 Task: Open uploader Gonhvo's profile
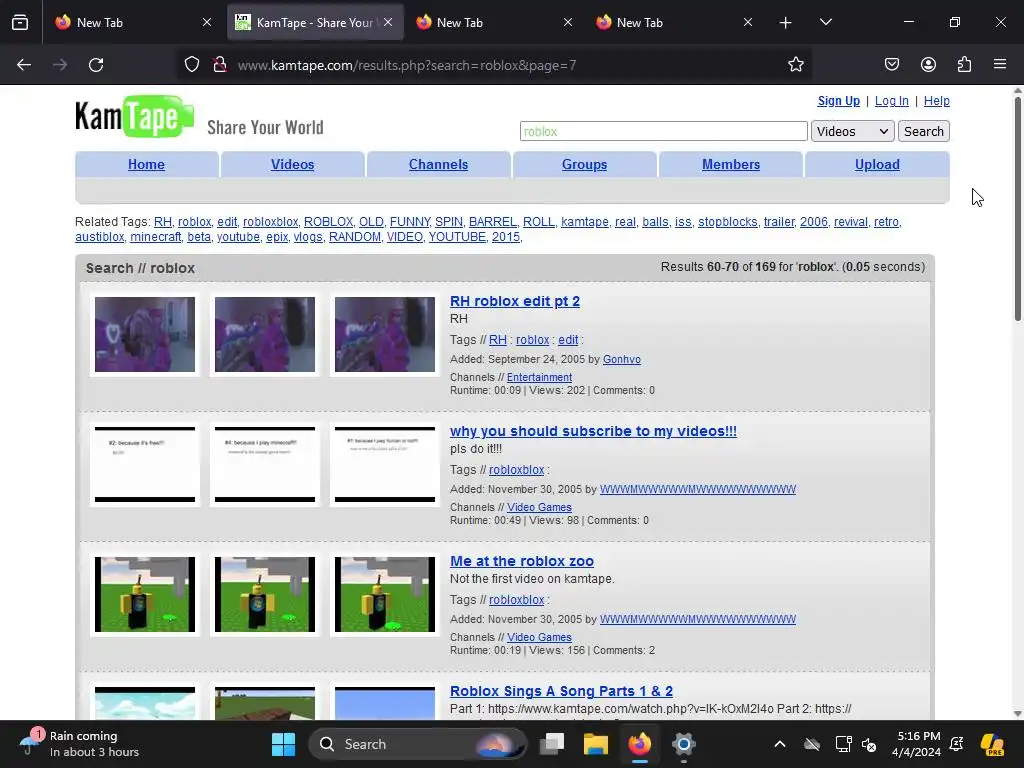622,359
